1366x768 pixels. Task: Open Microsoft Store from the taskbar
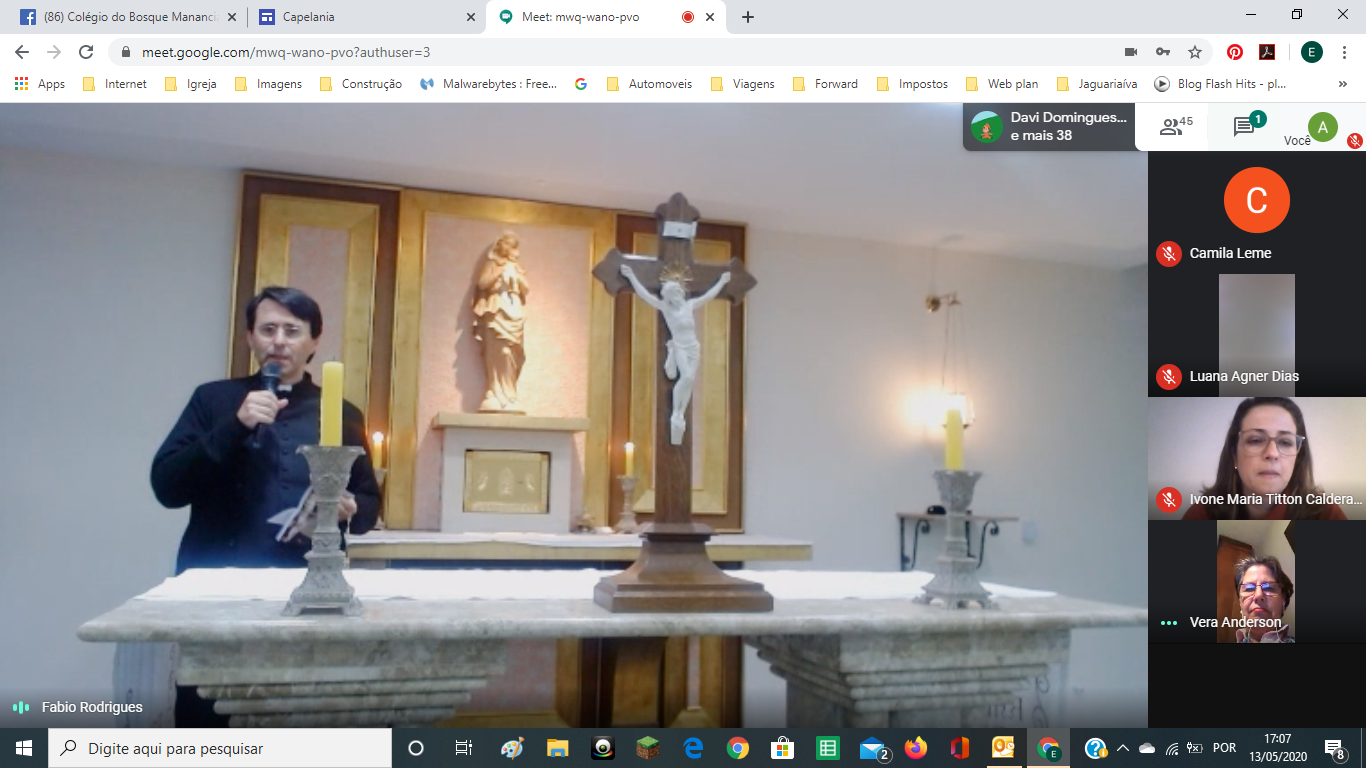point(782,748)
